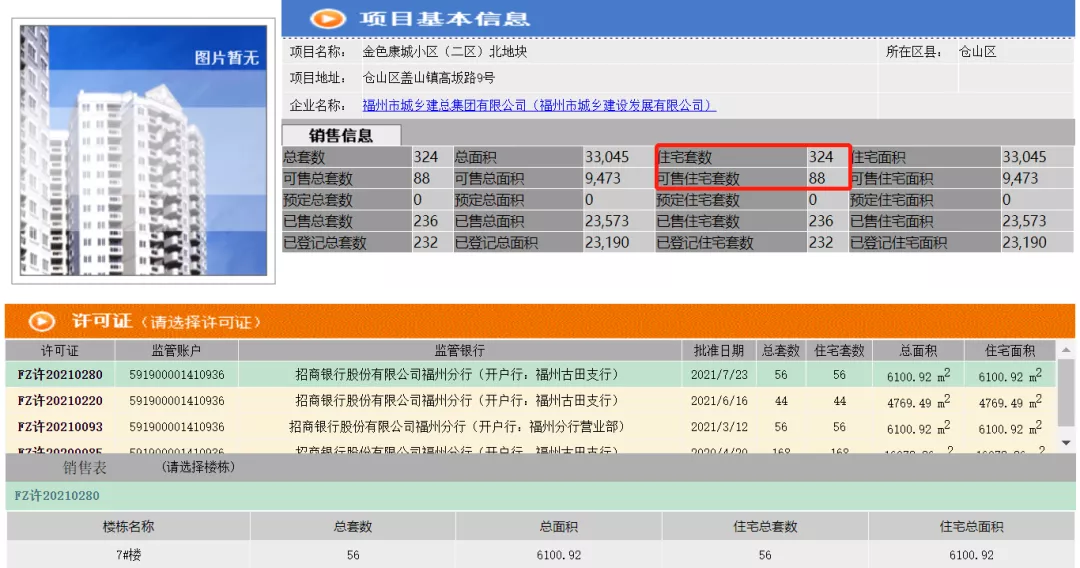
Task: Select the 销售信息 tab
Action: (341, 136)
